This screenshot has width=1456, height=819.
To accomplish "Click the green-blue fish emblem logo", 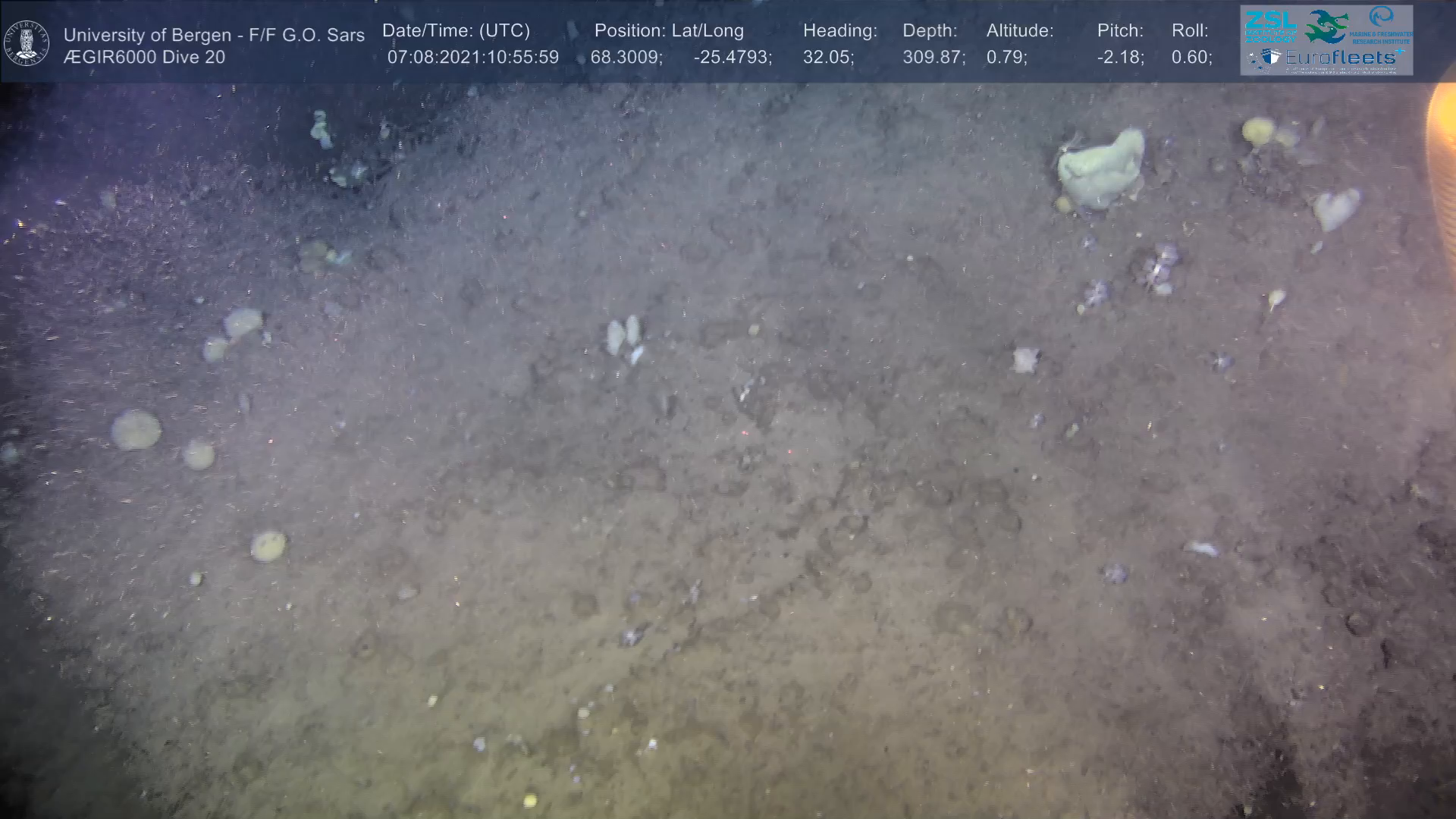I will (1327, 26).
